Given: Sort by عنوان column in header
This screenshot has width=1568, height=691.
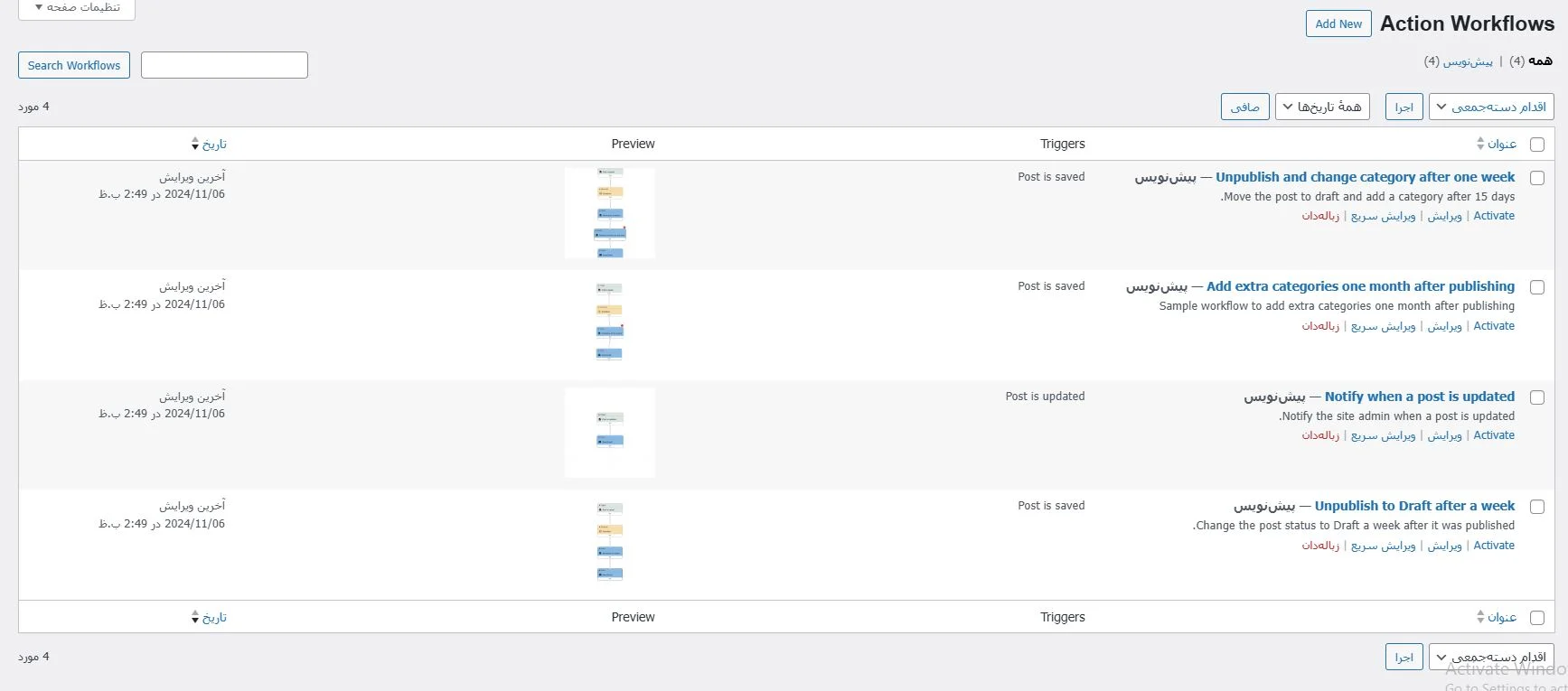Looking at the screenshot, I should [x=1497, y=144].
